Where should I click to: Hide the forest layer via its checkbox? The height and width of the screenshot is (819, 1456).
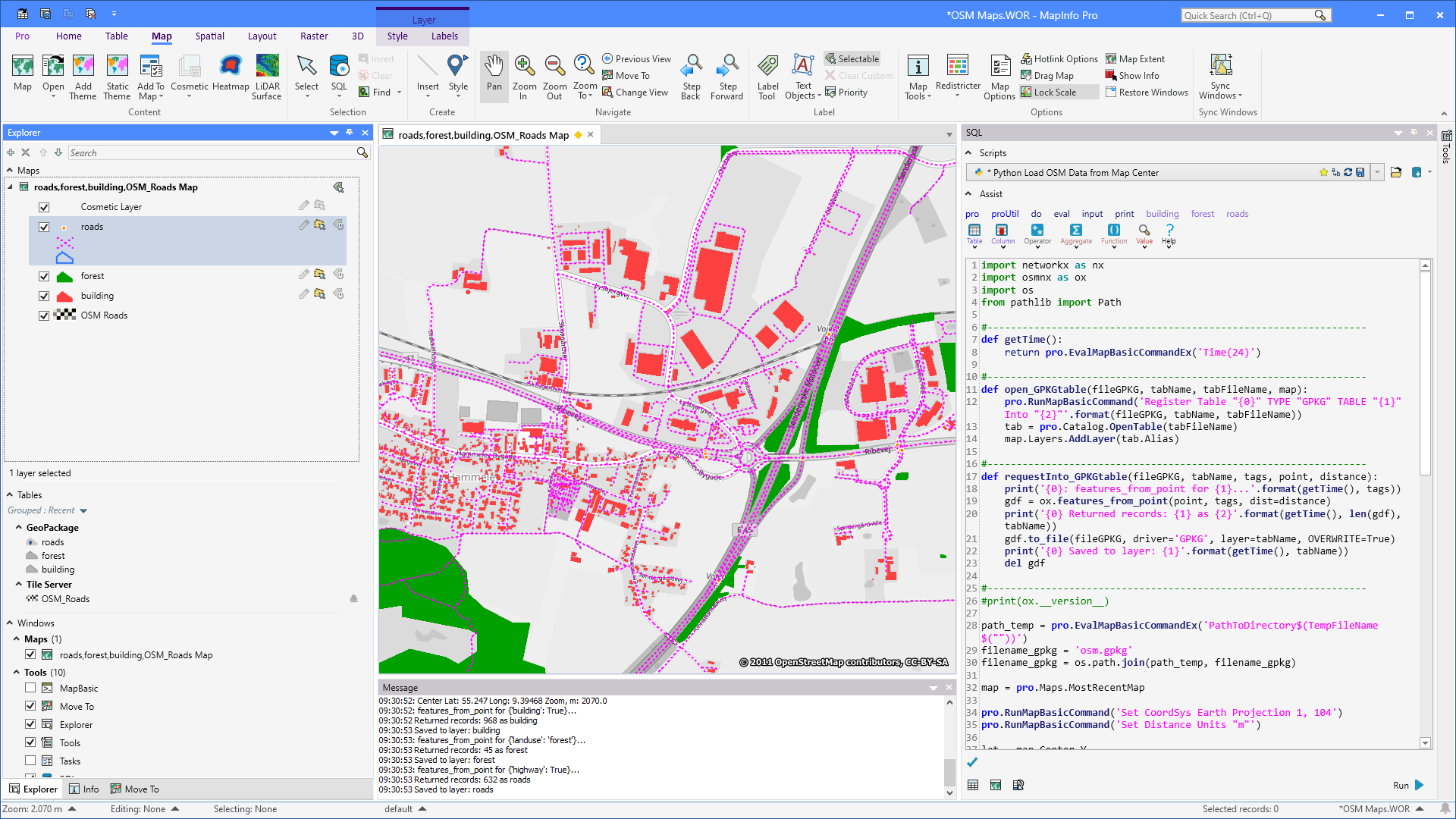[44, 276]
